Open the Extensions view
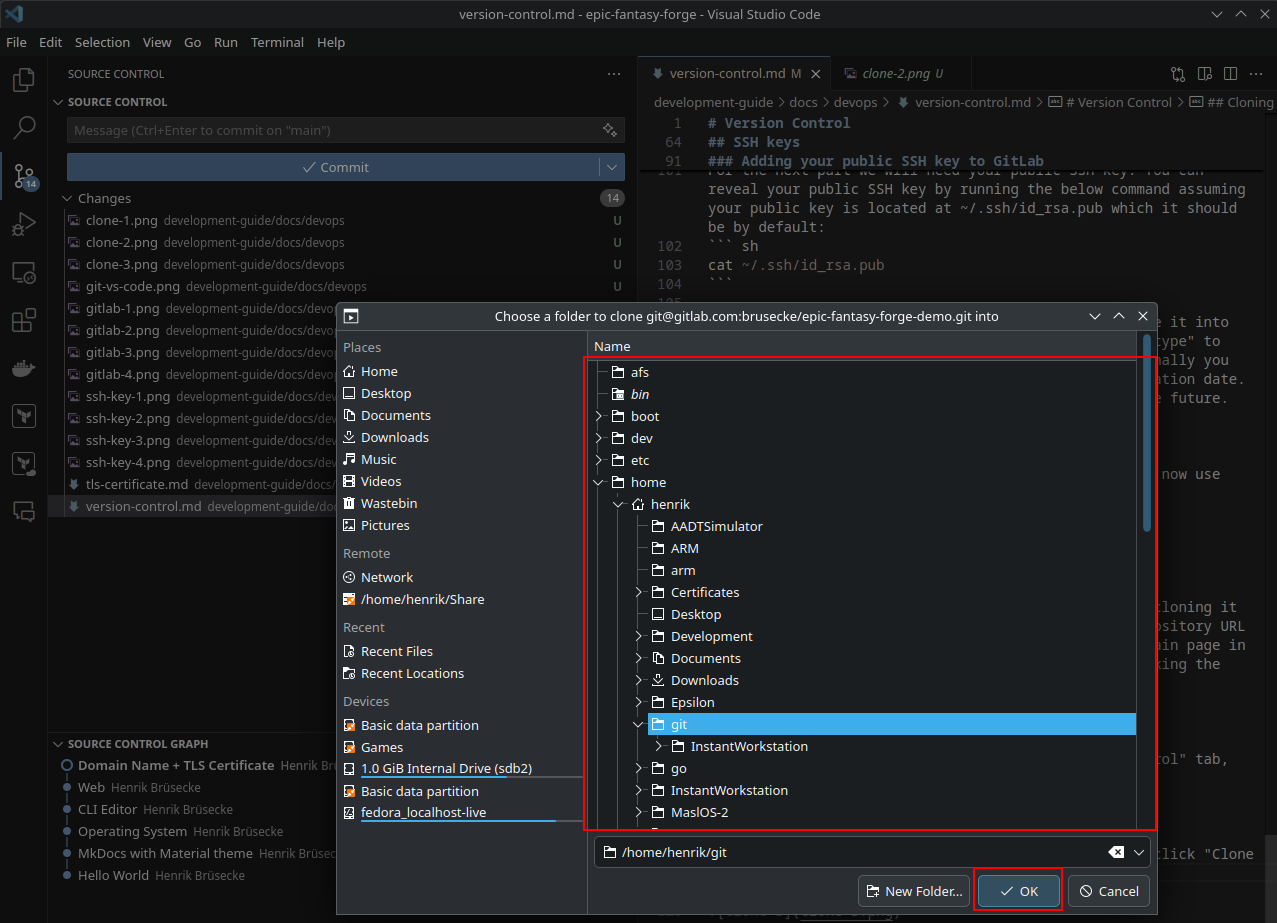 tap(24, 320)
